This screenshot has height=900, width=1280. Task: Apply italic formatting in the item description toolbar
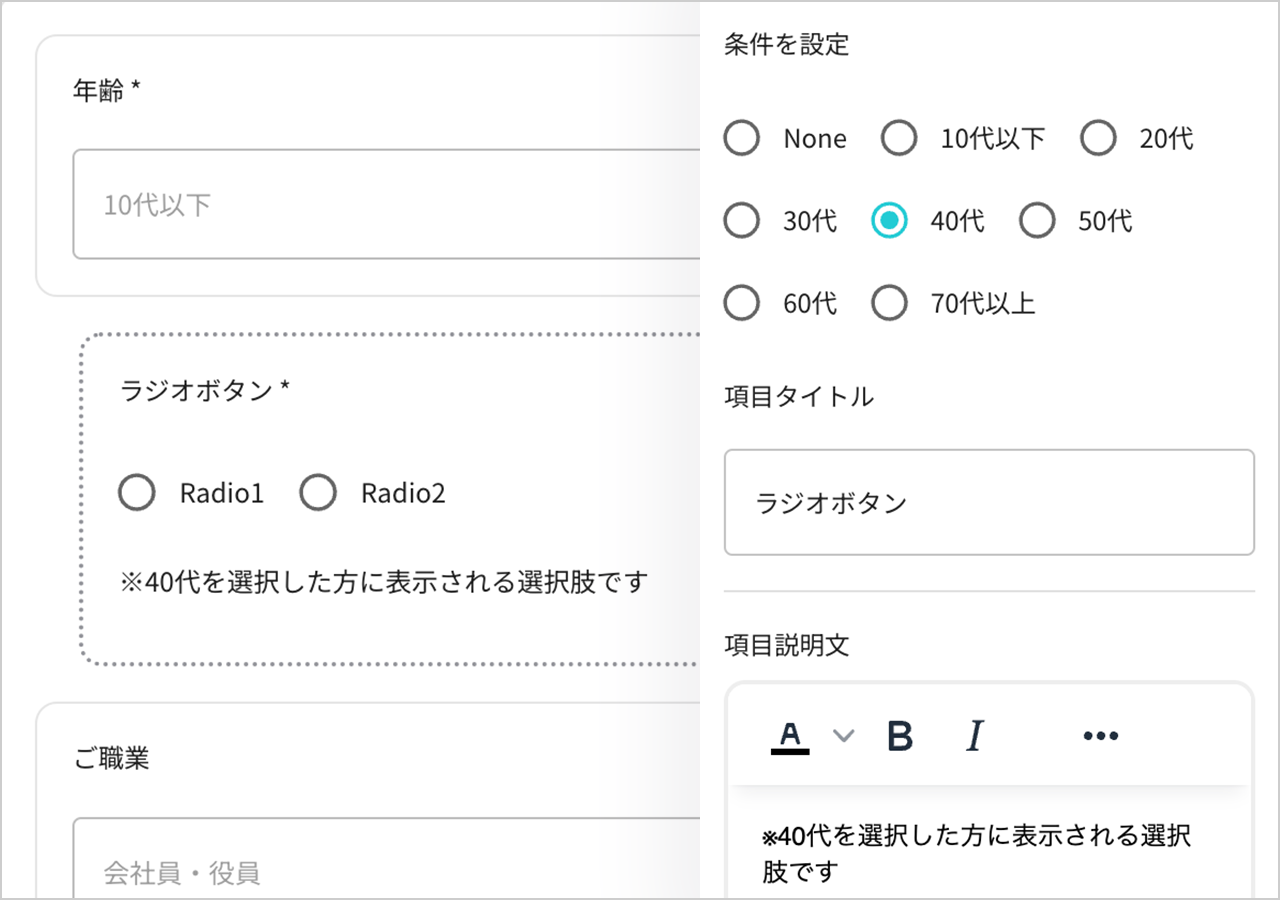click(x=972, y=735)
